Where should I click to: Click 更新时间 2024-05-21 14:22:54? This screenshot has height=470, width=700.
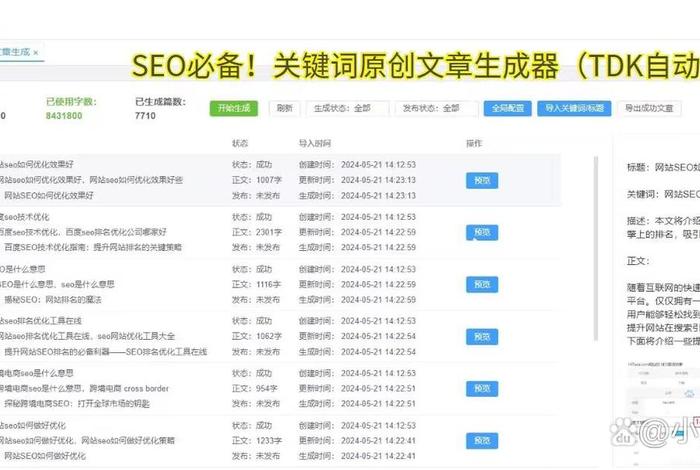pos(357,336)
